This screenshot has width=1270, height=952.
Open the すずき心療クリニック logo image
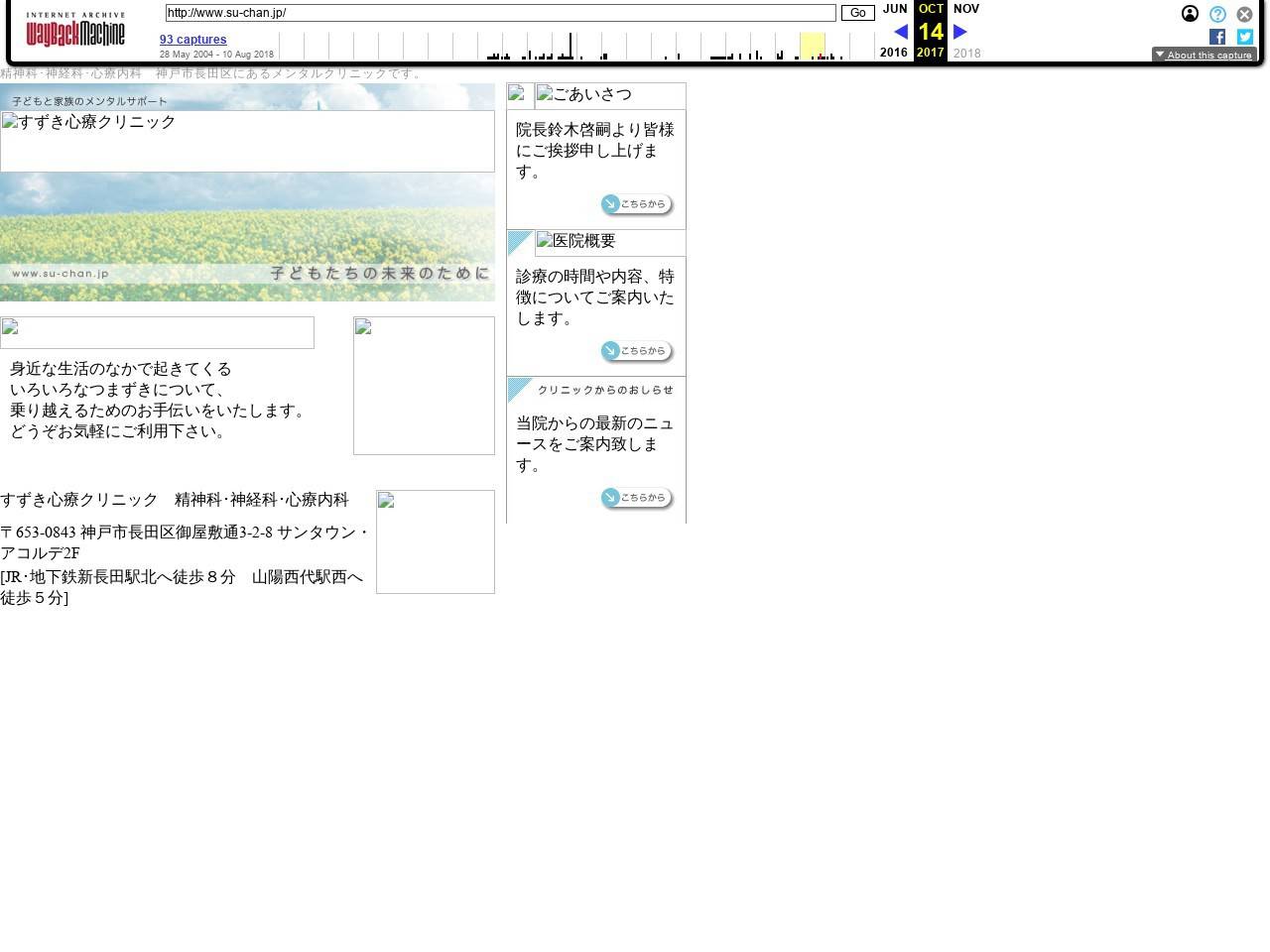coord(247,141)
